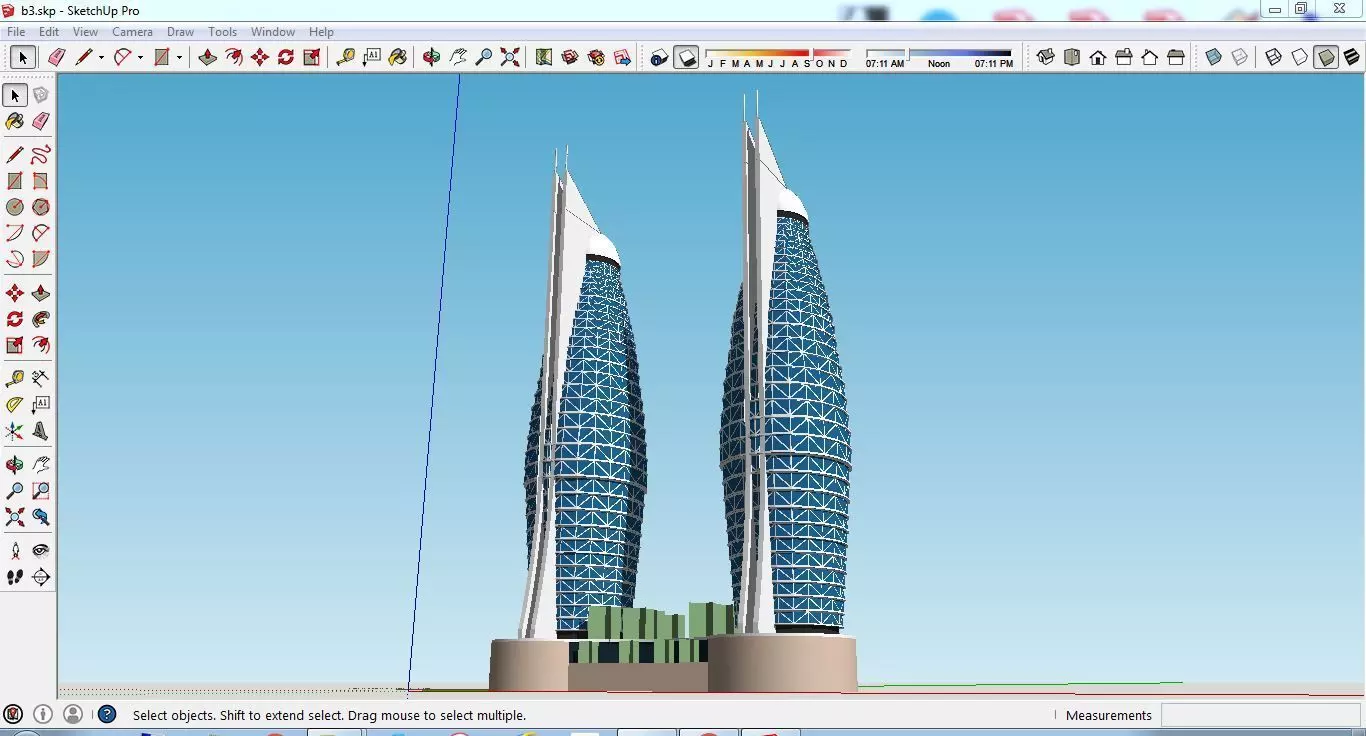The image size is (1366, 736).
Task: Click the sign-in person status icon
Action: click(73, 714)
